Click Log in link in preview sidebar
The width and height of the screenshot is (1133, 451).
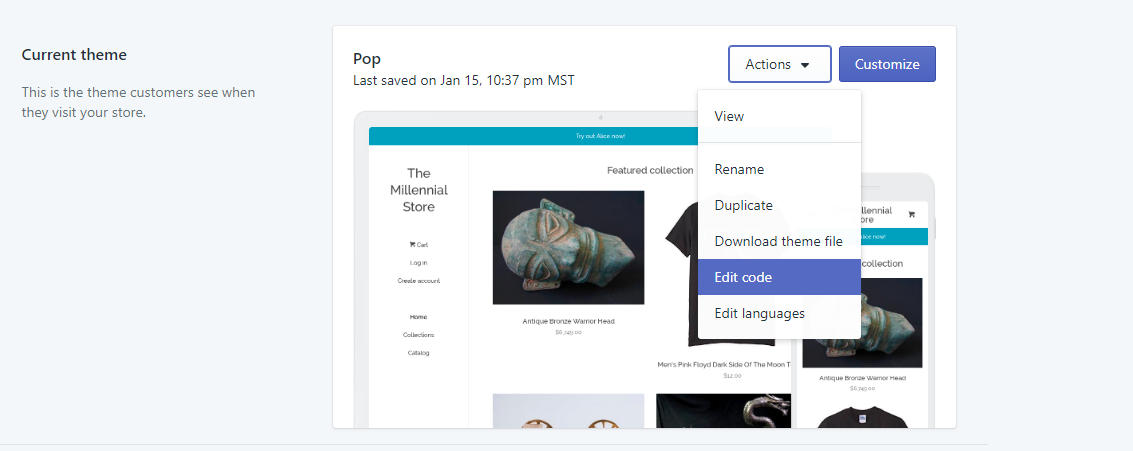[418, 263]
